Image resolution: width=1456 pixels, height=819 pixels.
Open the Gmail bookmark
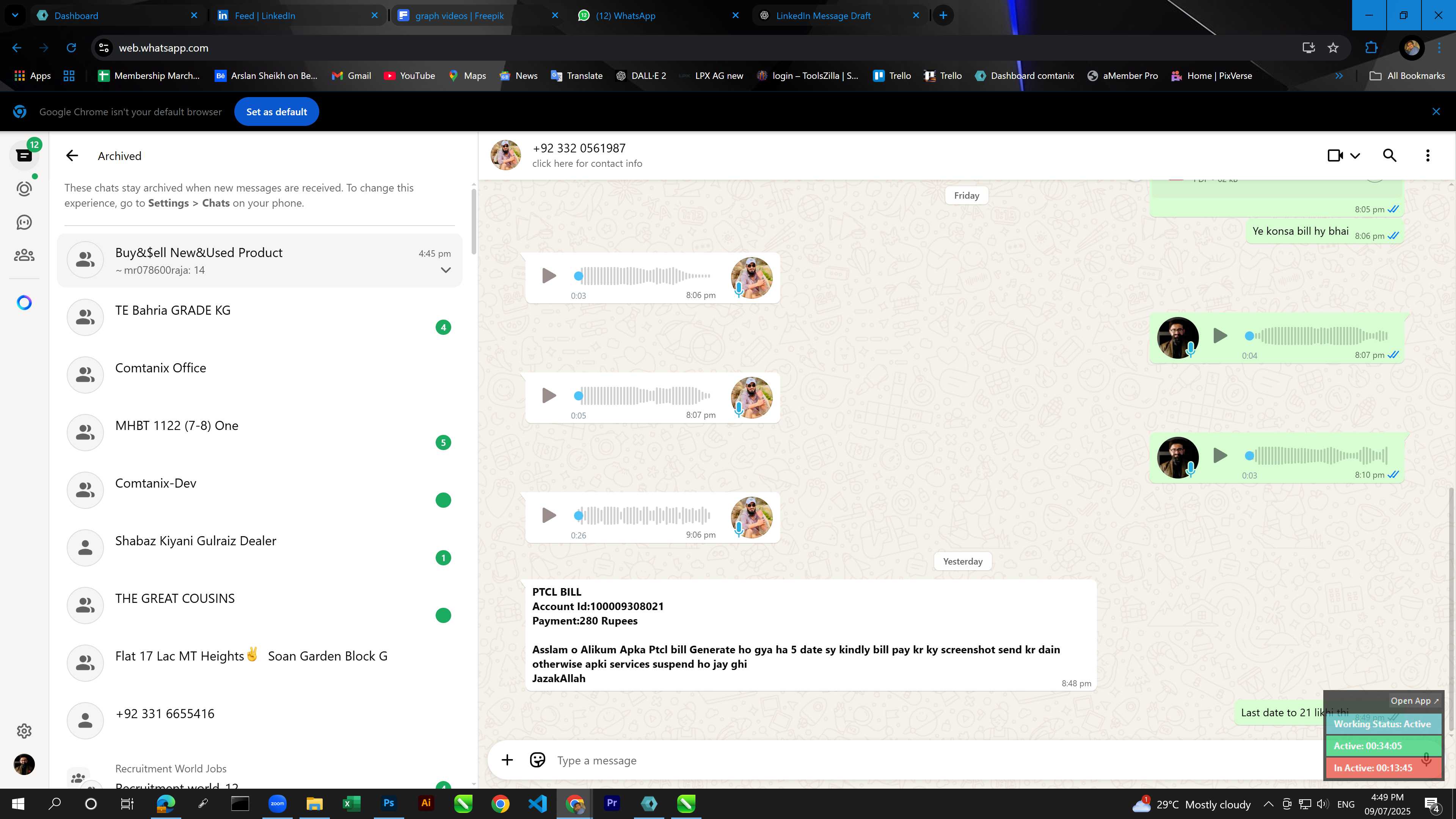[x=351, y=76]
